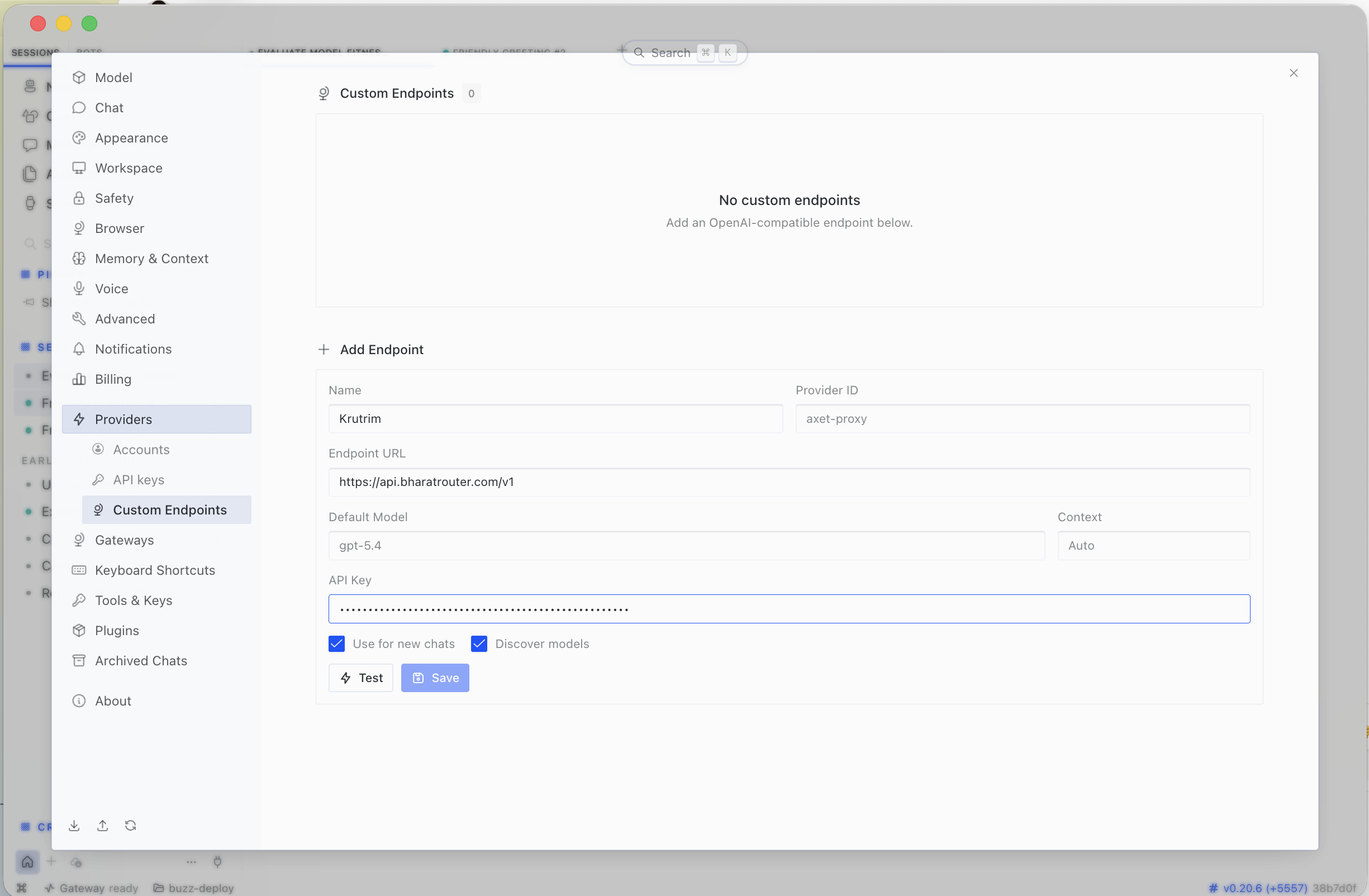The height and width of the screenshot is (896, 1369).
Task: Click the Provider ID field
Action: click(1023, 418)
